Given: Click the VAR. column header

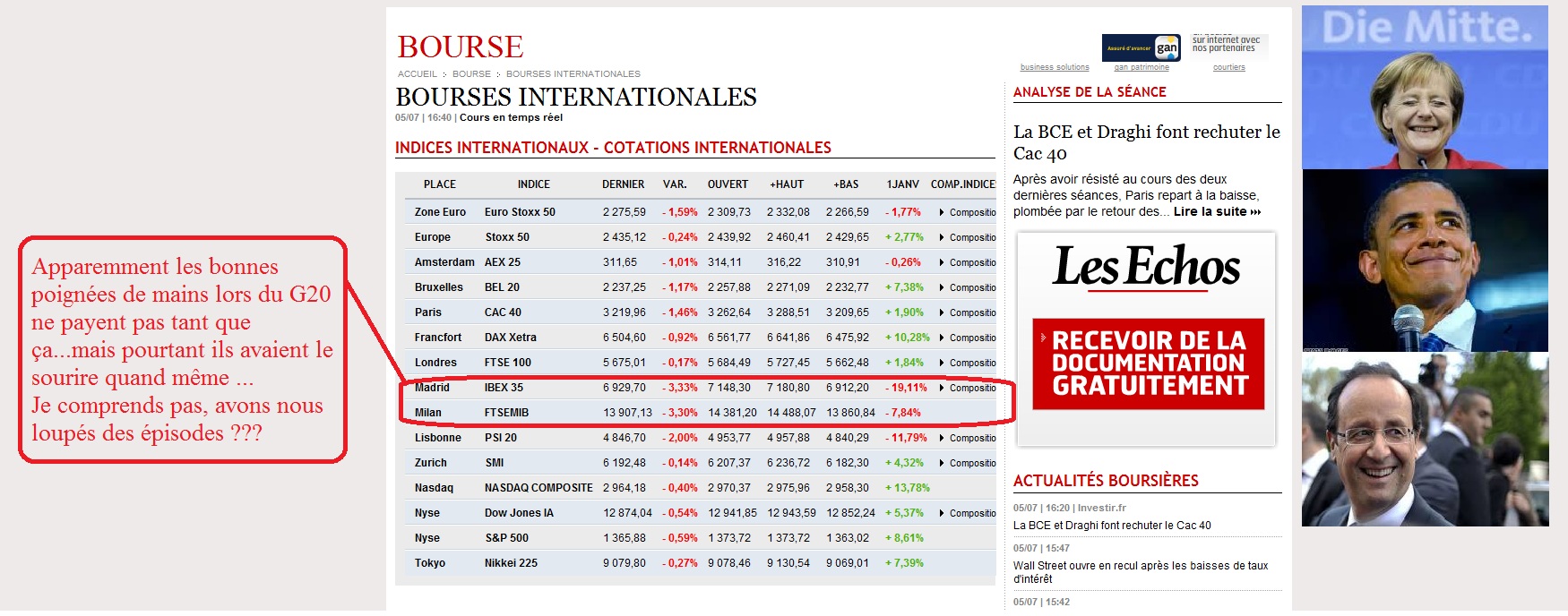Looking at the screenshot, I should (x=675, y=184).
